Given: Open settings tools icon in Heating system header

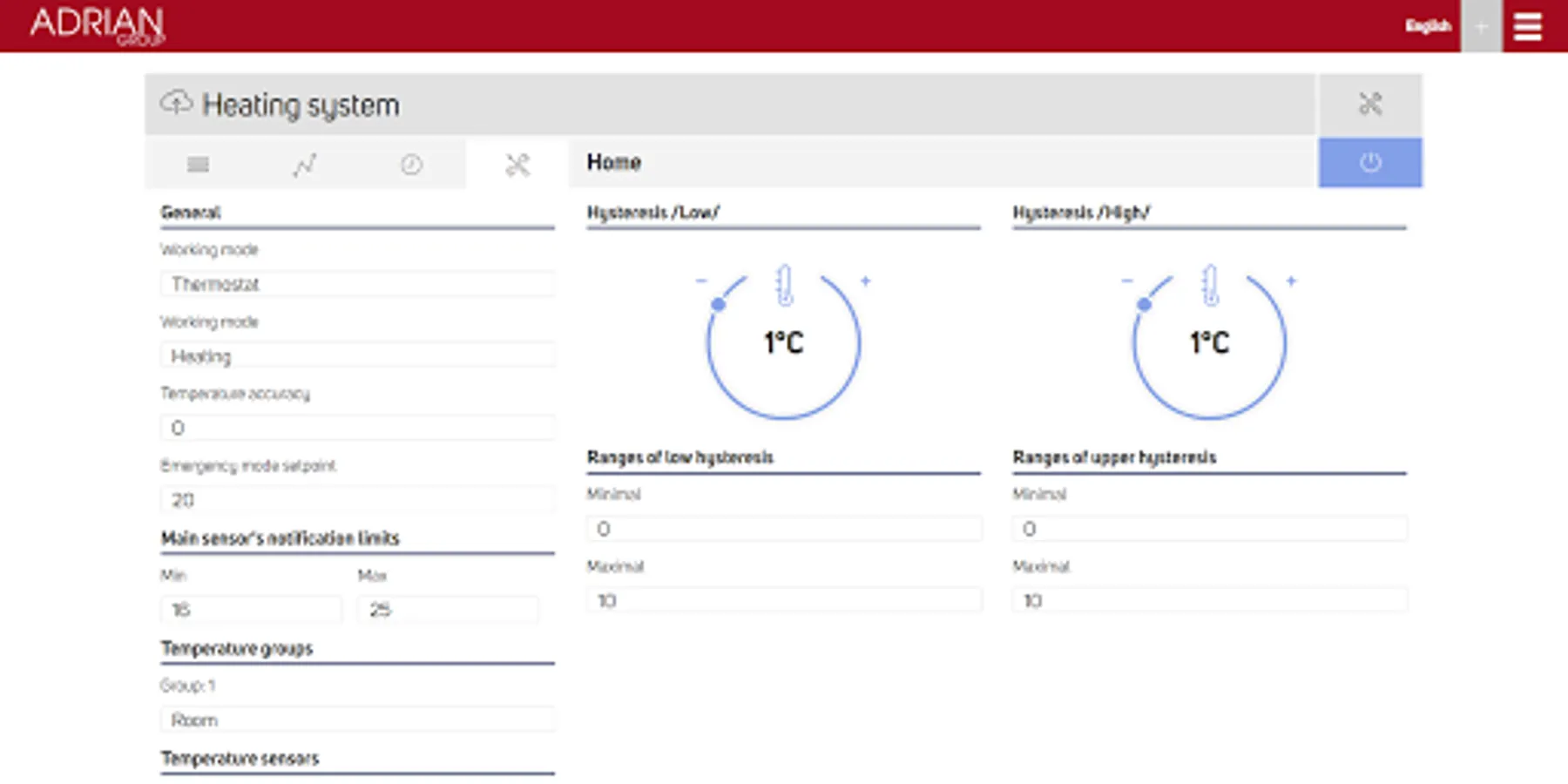Looking at the screenshot, I should 1370,104.
